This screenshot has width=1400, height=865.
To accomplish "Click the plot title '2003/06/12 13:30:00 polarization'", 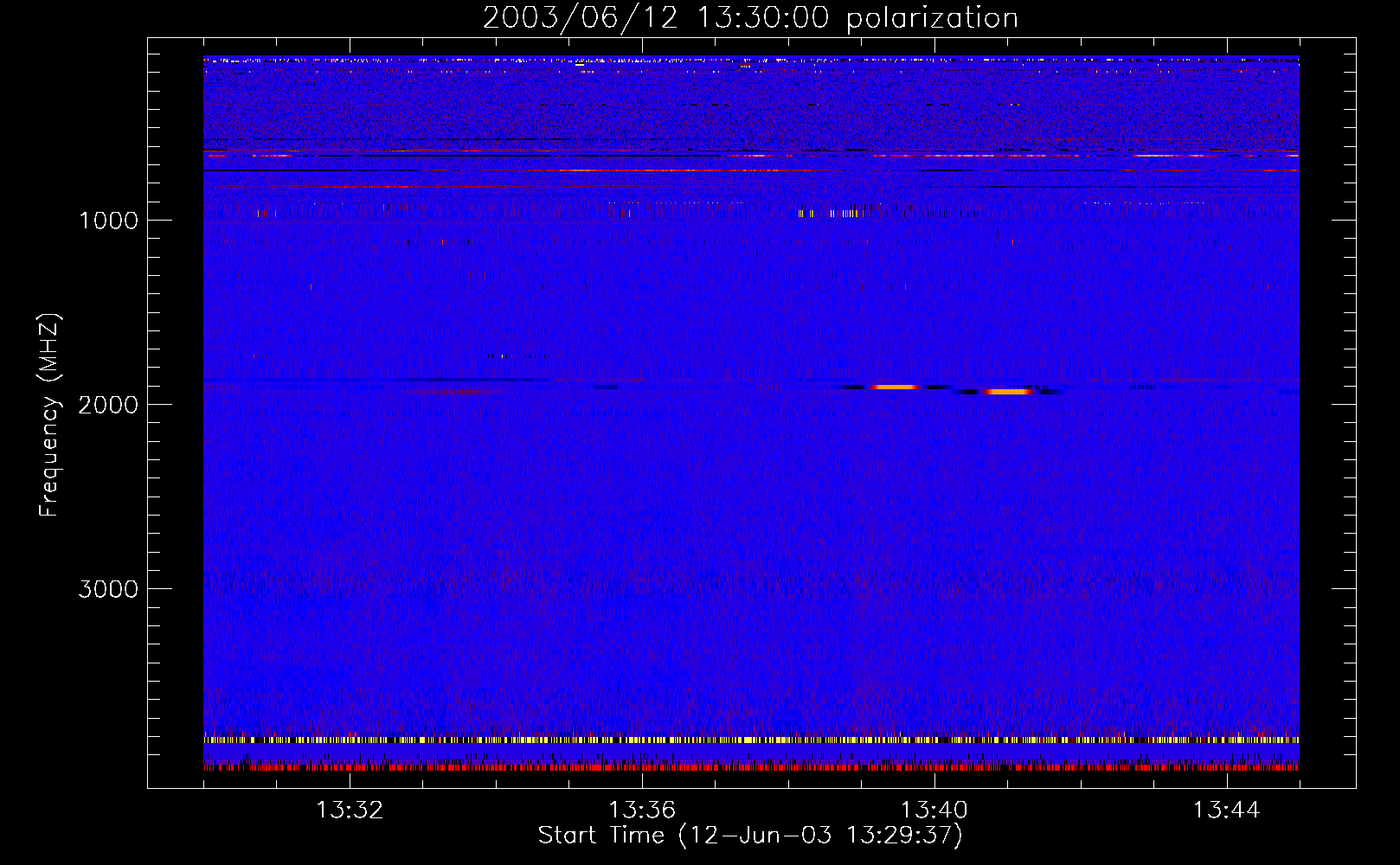I will [x=750, y=17].
